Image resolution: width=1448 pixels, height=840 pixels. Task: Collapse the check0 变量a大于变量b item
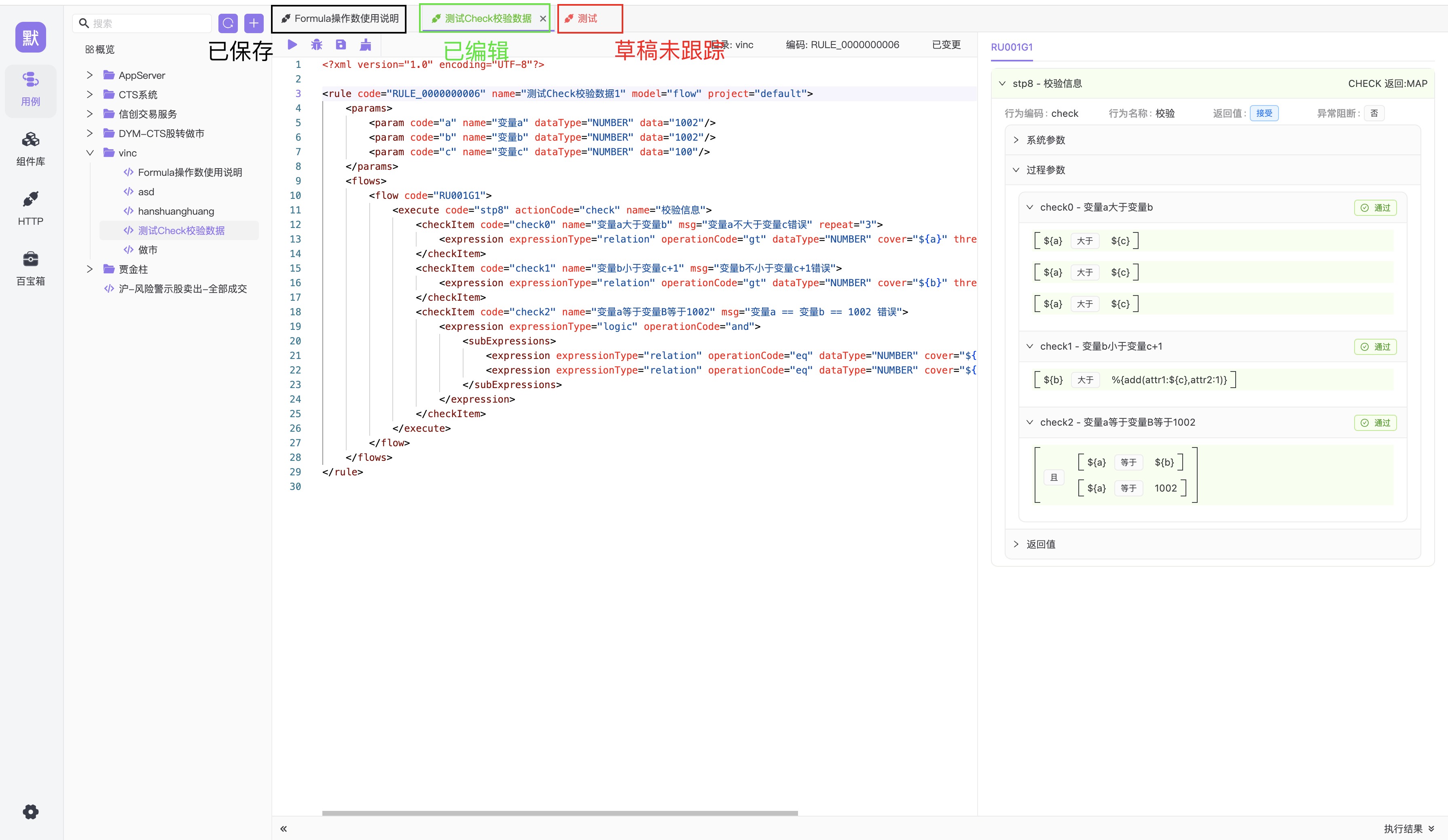[1030, 207]
